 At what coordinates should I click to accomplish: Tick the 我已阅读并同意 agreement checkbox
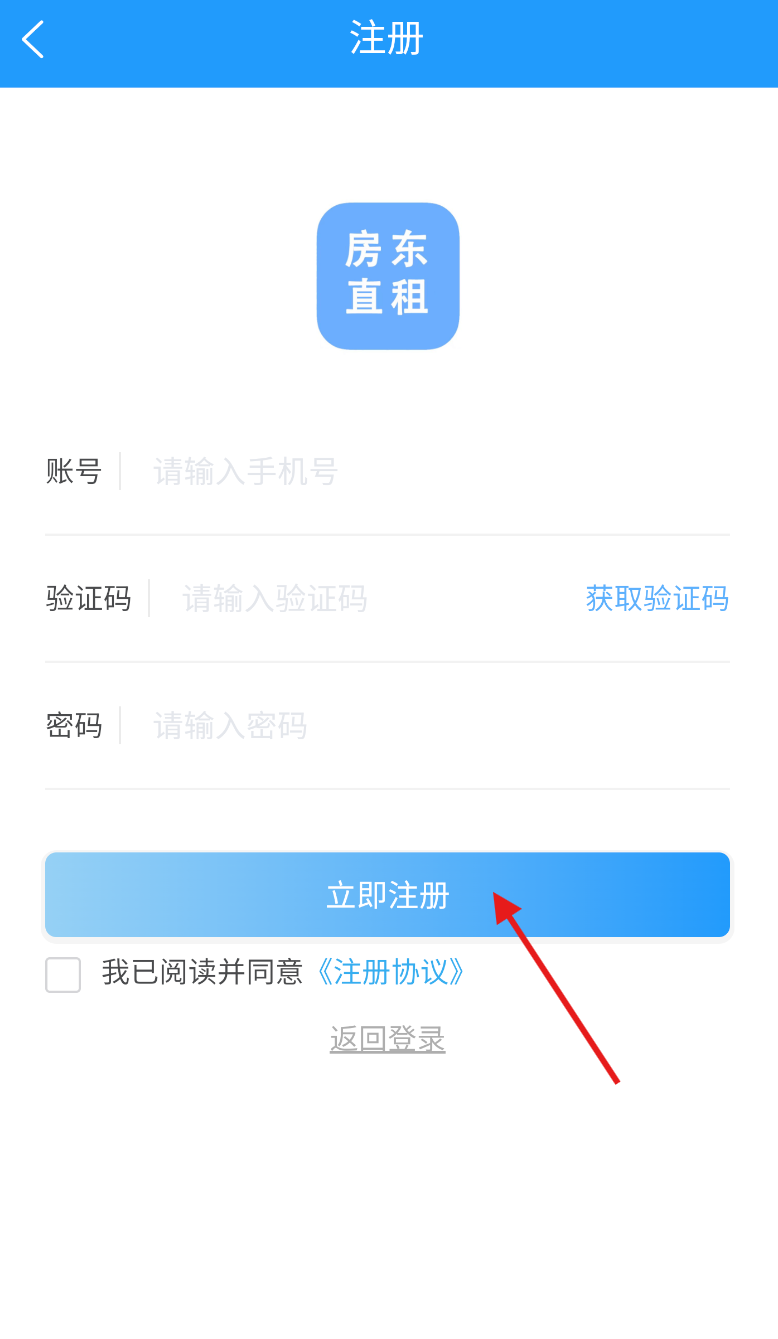tap(63, 974)
